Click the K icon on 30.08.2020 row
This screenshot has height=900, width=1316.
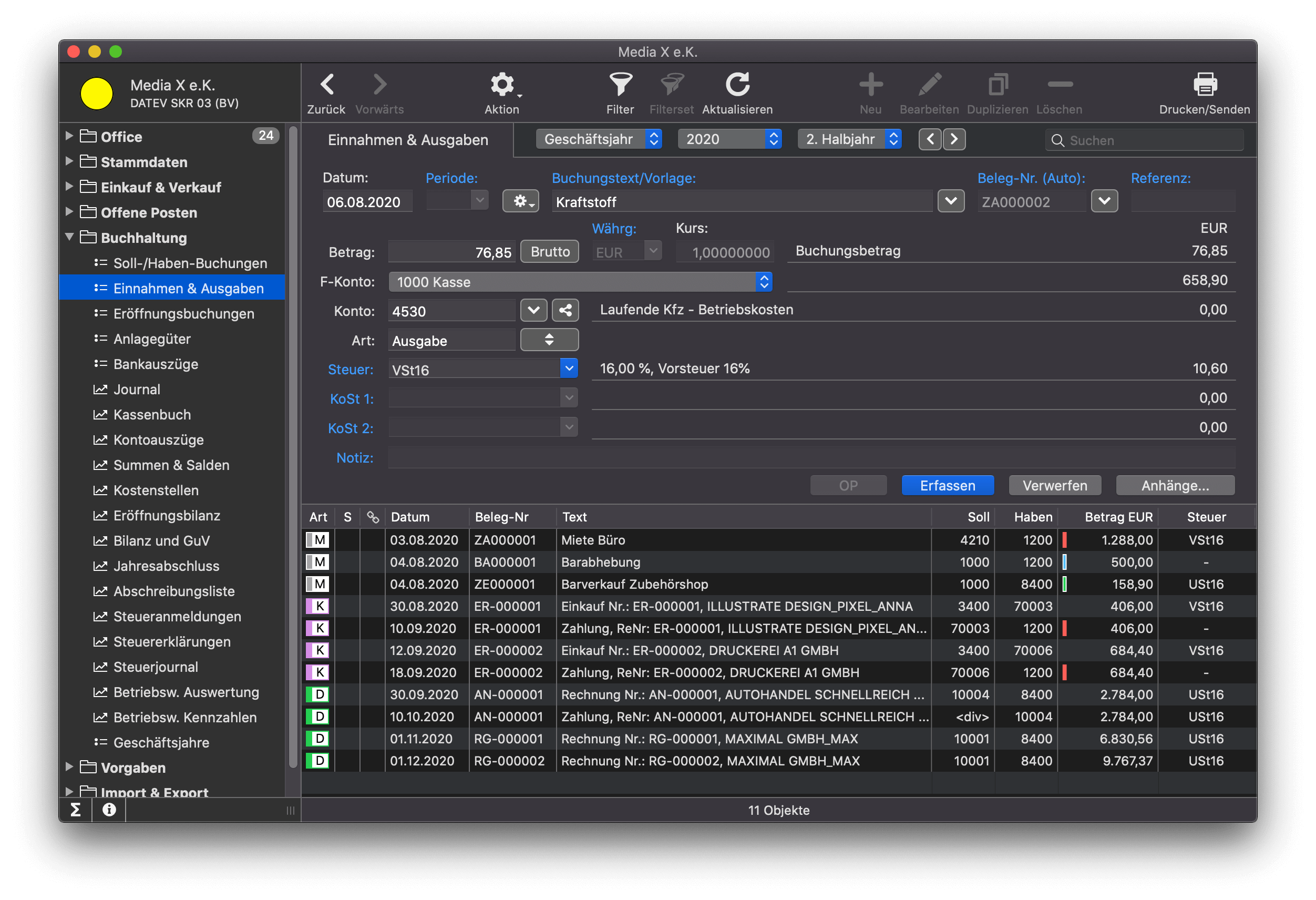317,606
